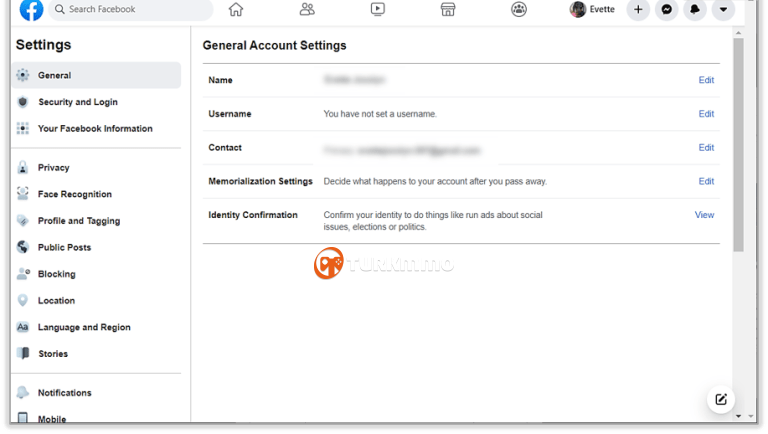The image size is (768, 434).
Task: Click the page vertical scrollbar thumb
Action: pos(738,145)
